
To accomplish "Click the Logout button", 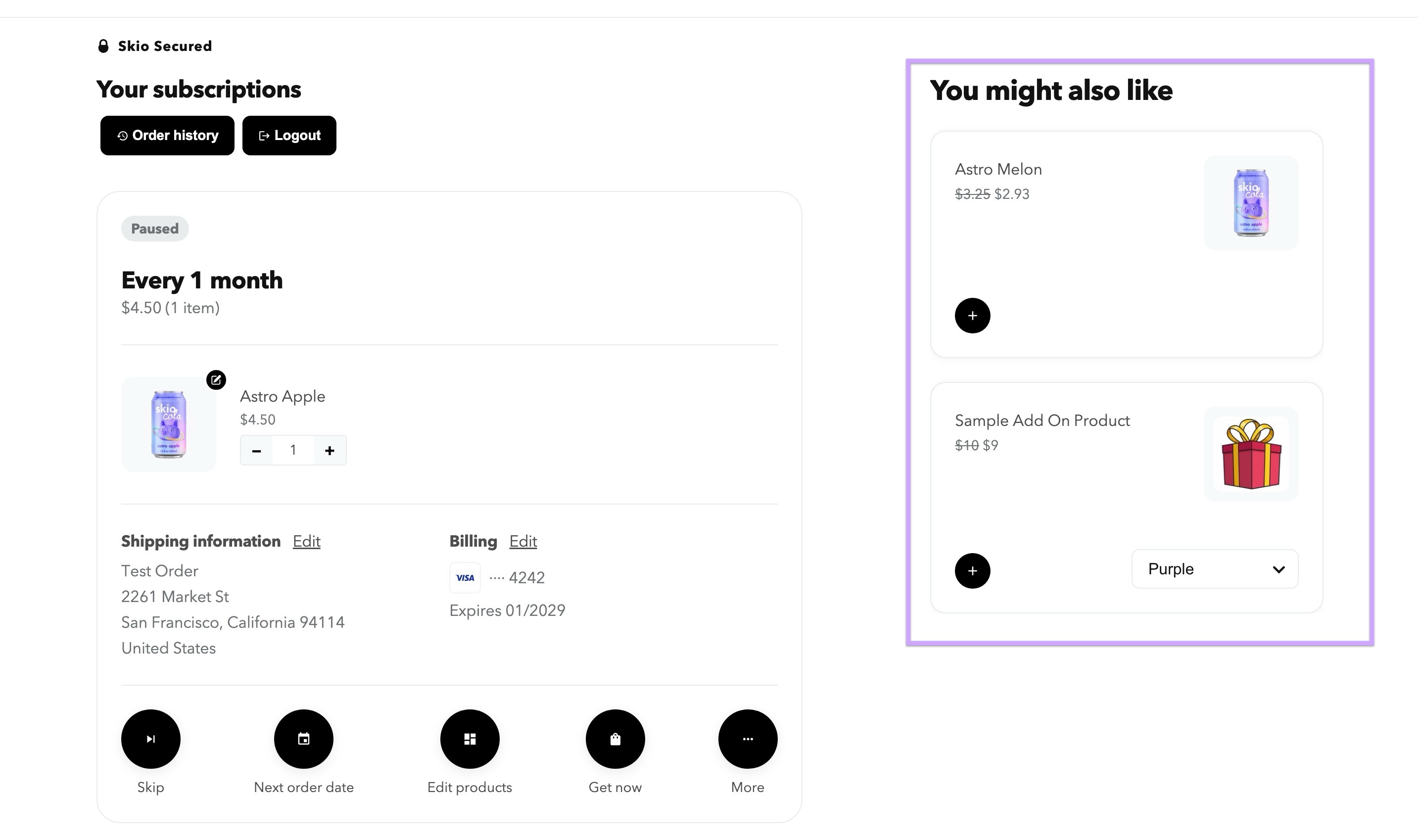I will [289, 135].
